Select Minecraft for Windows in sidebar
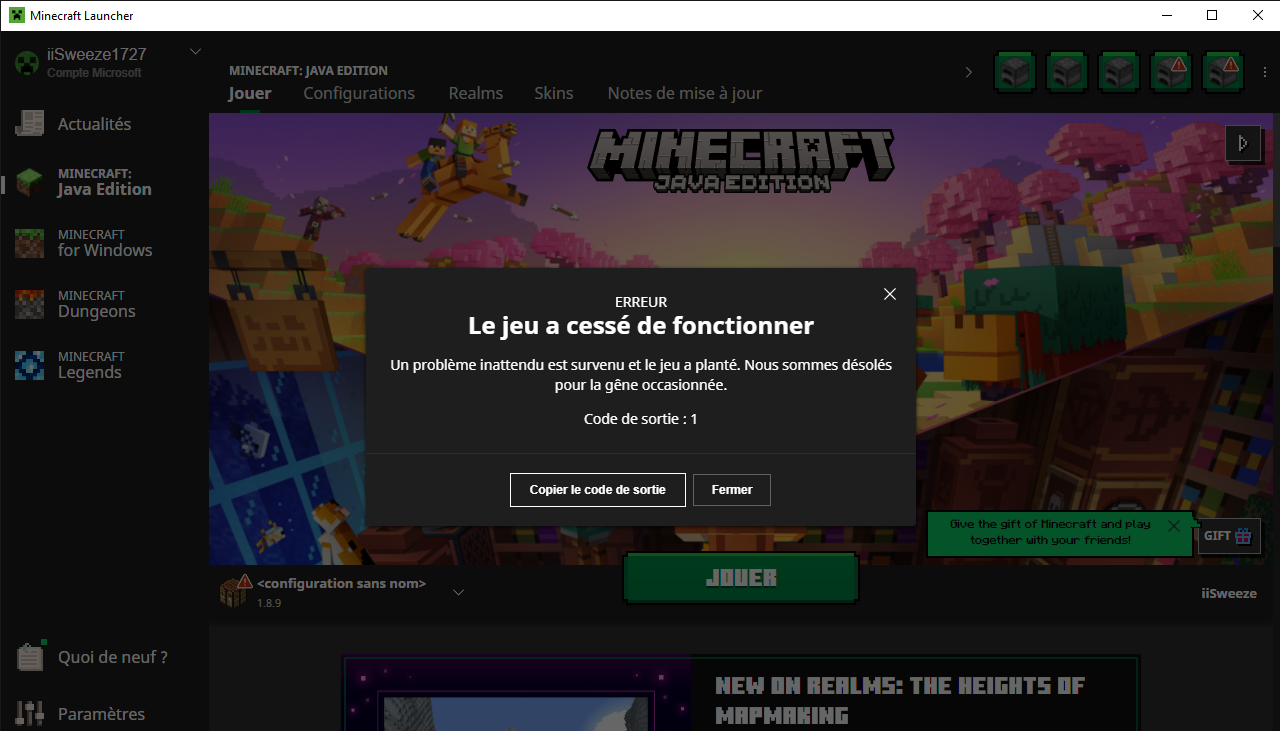Image resolution: width=1280 pixels, height=731 pixels. pyautogui.click(x=104, y=243)
